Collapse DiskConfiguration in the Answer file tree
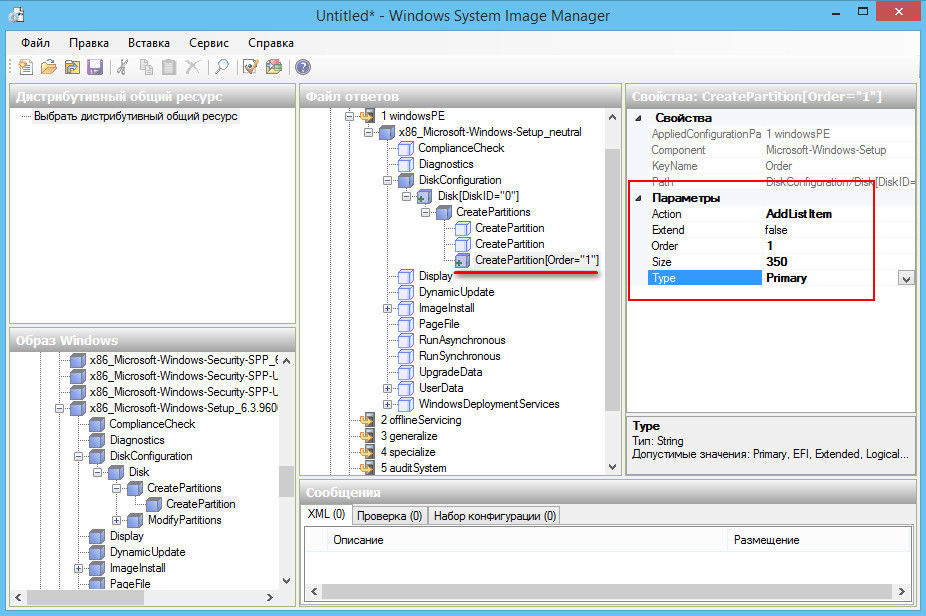 click(387, 180)
